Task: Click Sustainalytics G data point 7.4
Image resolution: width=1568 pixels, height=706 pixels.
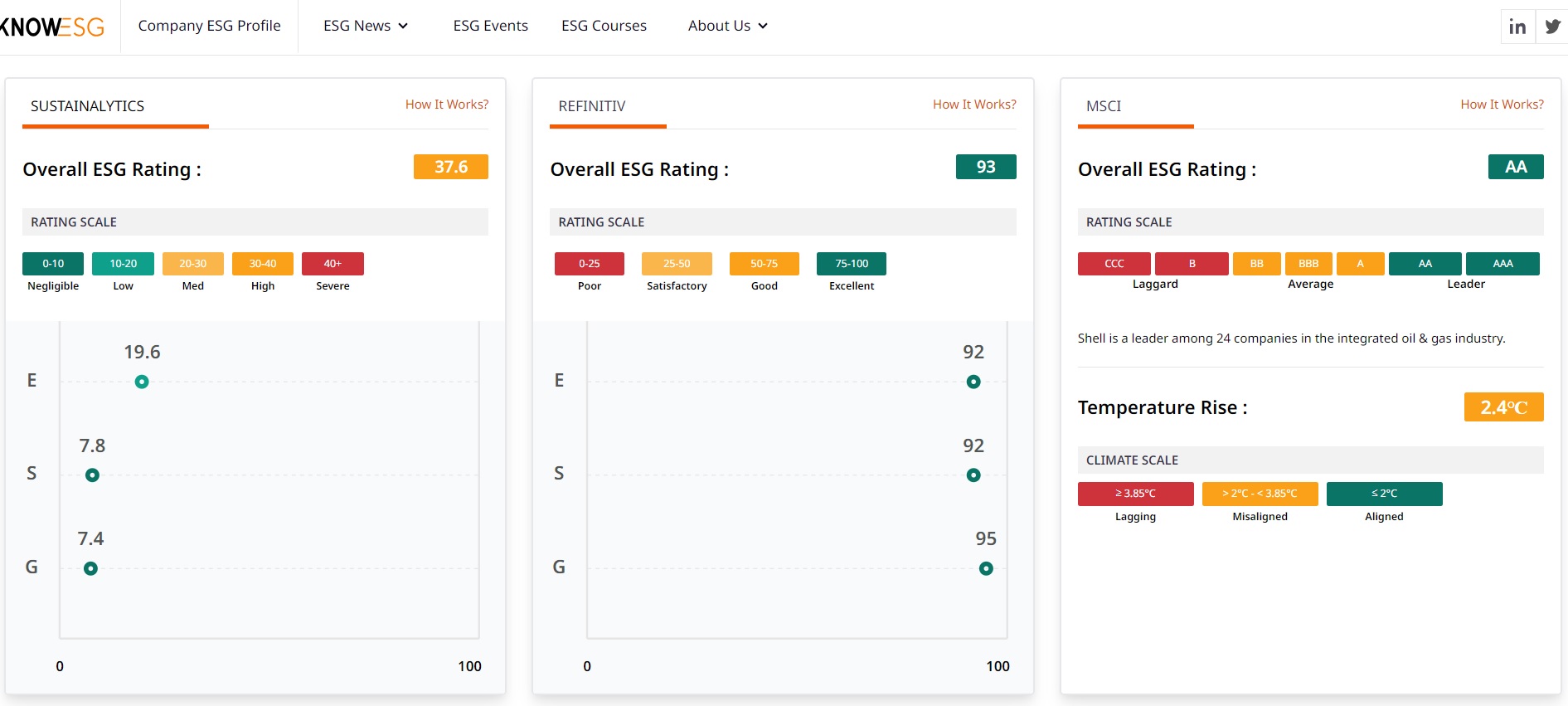Action: (90, 568)
